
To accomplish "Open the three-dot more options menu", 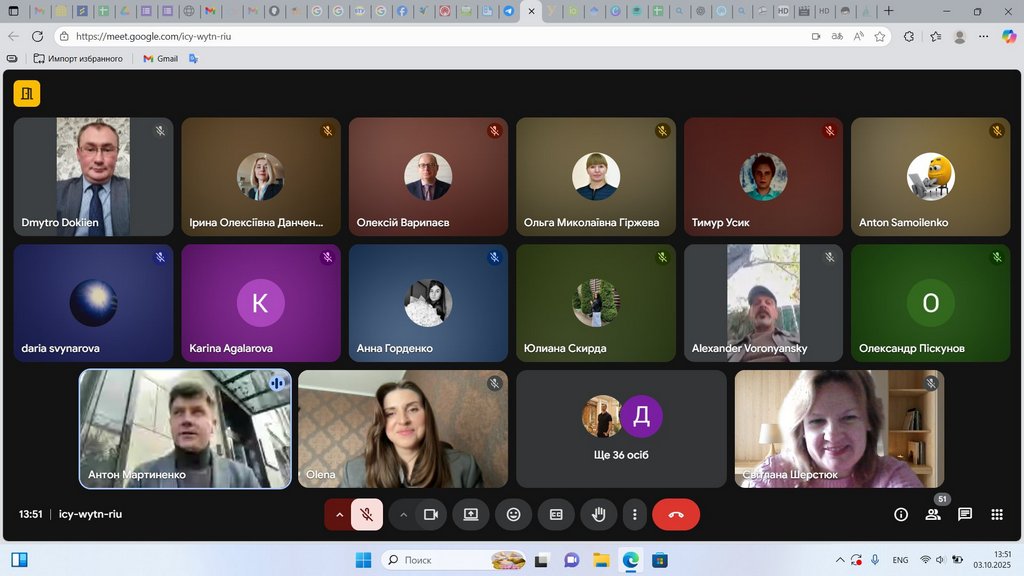I will point(635,514).
